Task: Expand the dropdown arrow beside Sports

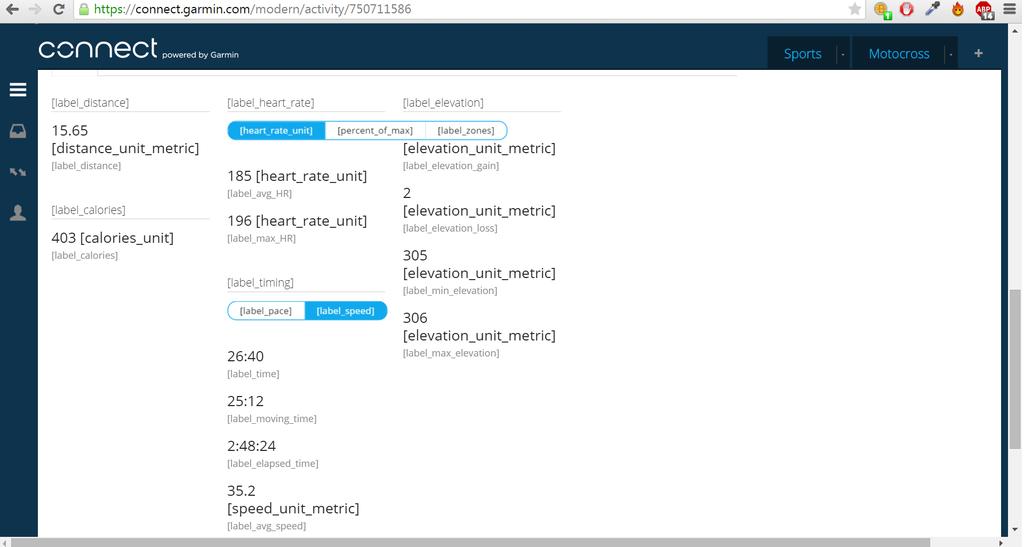Action: [x=843, y=54]
